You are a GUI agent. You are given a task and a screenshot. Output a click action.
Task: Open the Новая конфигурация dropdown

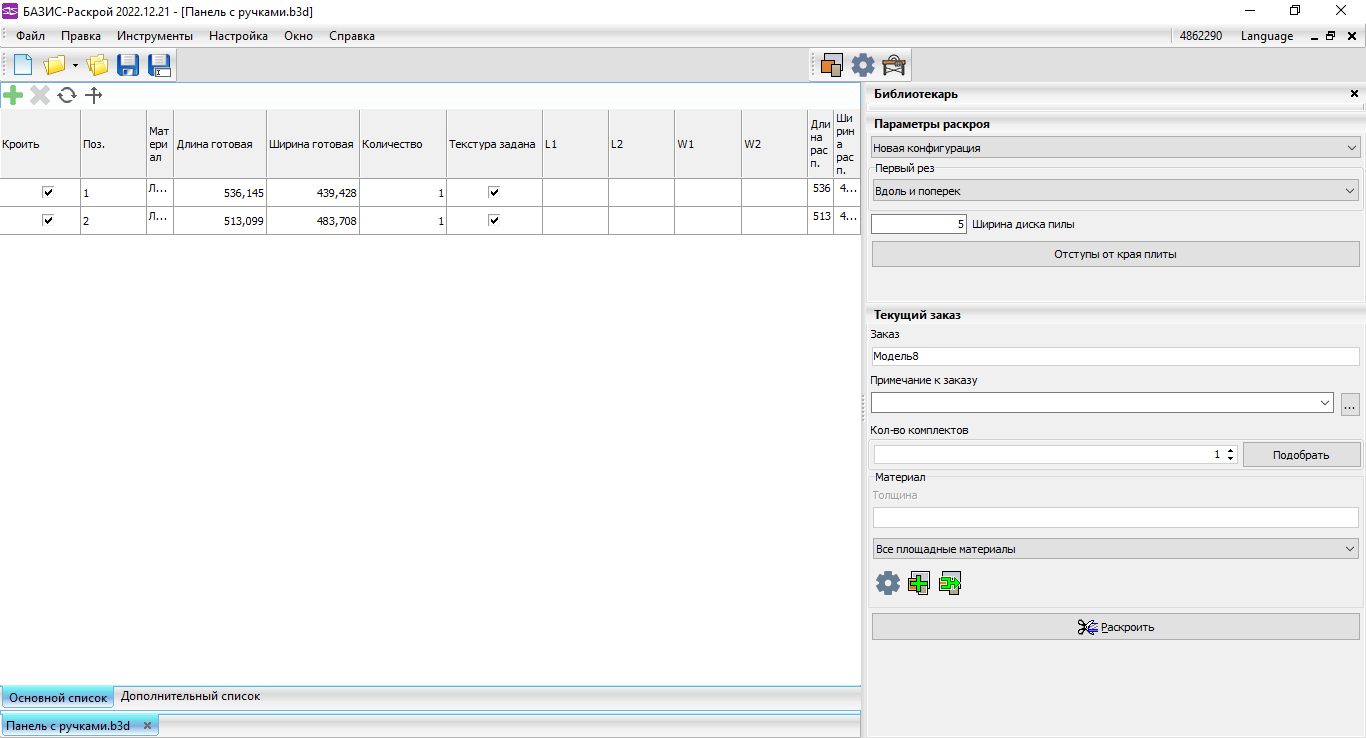coord(1115,148)
